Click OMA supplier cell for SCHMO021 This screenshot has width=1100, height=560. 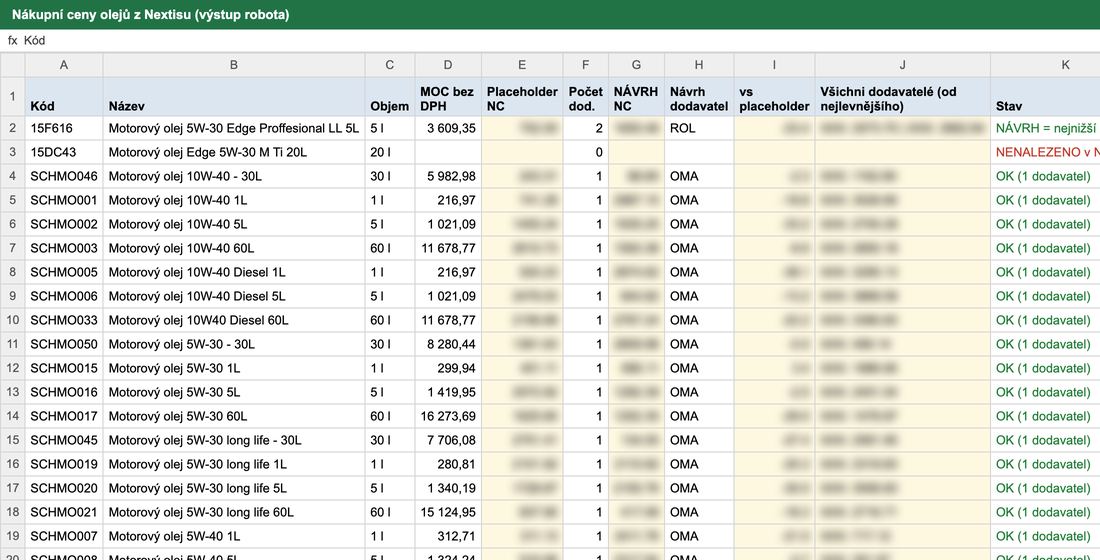click(699, 512)
